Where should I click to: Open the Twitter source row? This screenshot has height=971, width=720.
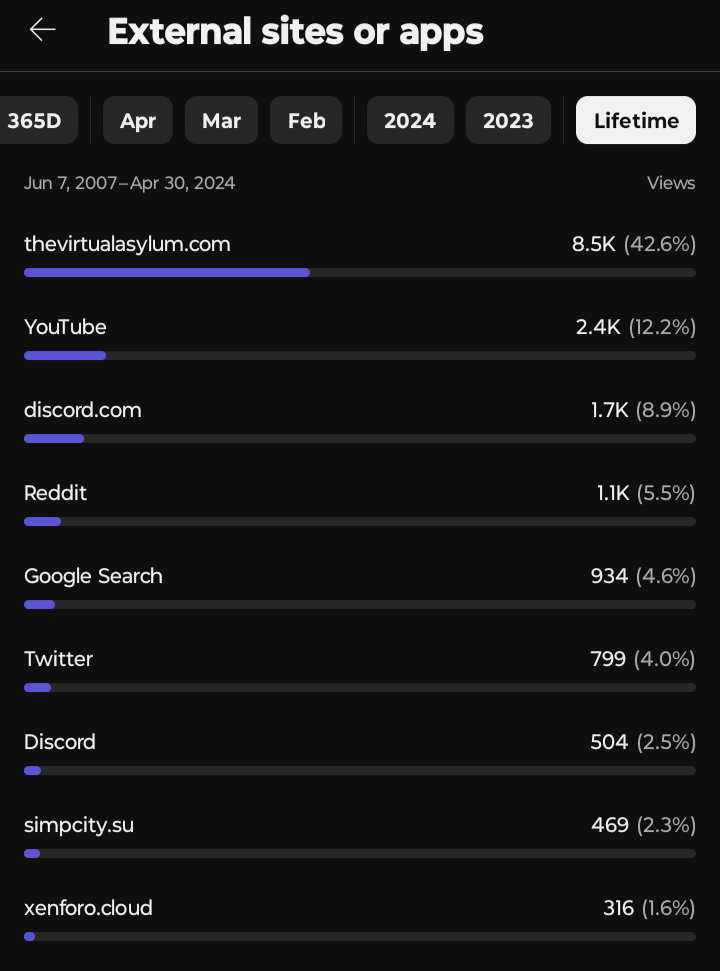[360, 669]
